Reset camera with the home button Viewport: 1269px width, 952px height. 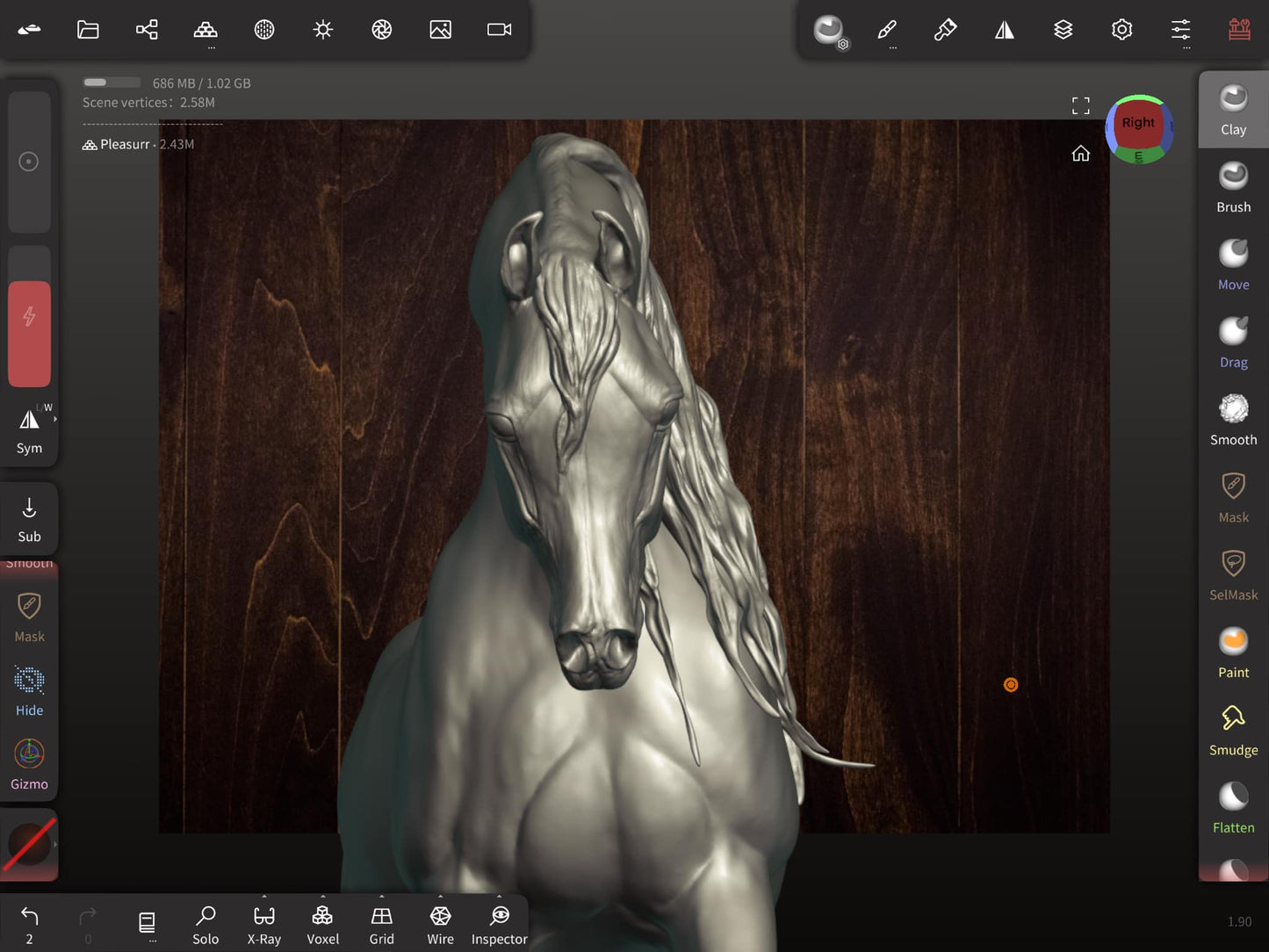1081,154
